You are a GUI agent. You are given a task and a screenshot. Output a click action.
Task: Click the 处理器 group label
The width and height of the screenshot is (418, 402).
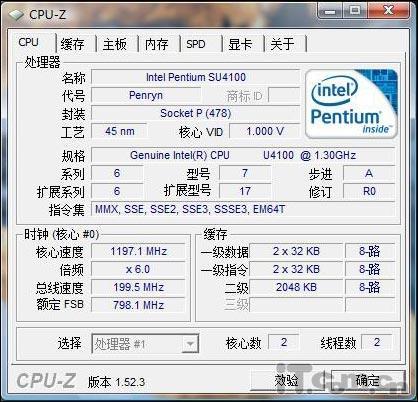pyautogui.click(x=42, y=62)
